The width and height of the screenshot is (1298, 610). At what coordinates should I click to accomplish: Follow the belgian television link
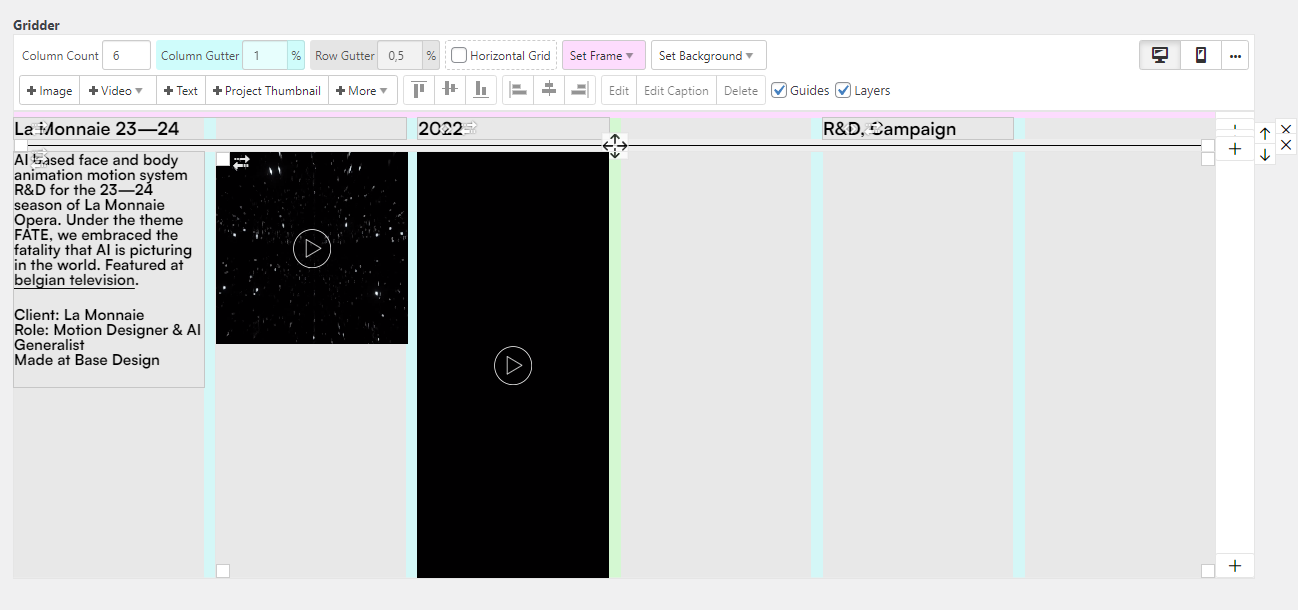pos(73,280)
